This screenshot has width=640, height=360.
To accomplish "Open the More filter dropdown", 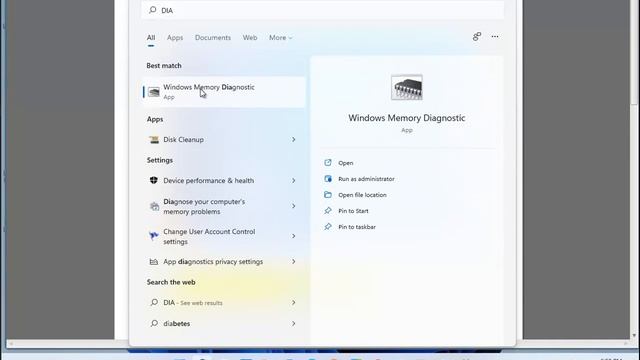I will [x=280, y=38].
